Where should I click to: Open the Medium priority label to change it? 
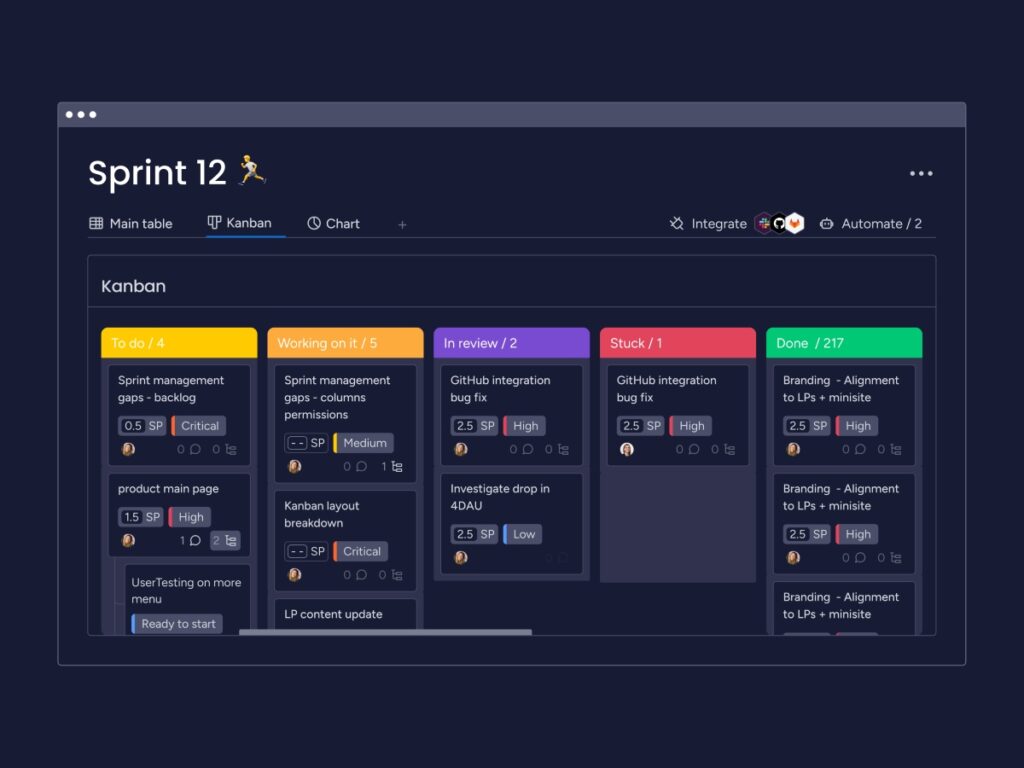point(364,442)
